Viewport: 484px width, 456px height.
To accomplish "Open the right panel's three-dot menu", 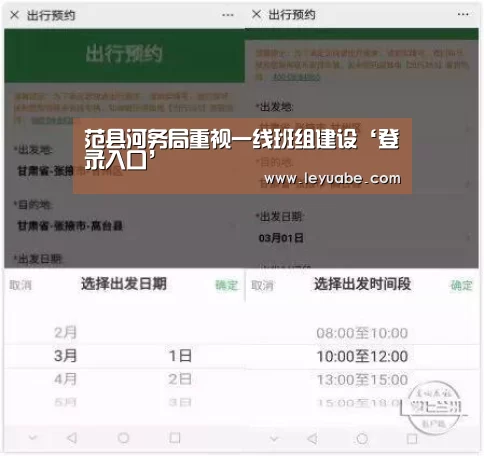I will coord(463,14).
